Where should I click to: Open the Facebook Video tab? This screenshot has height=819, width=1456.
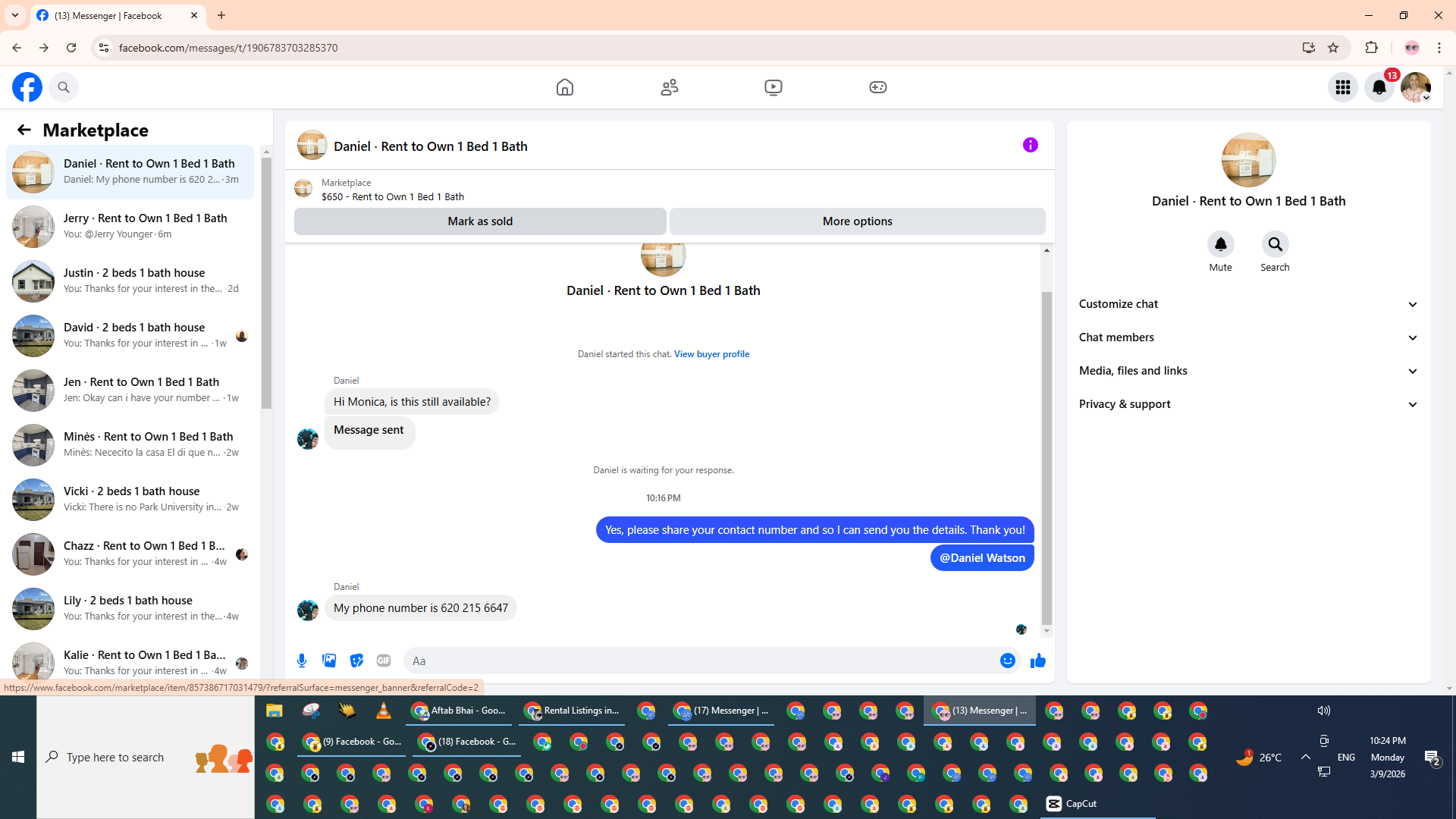(773, 87)
